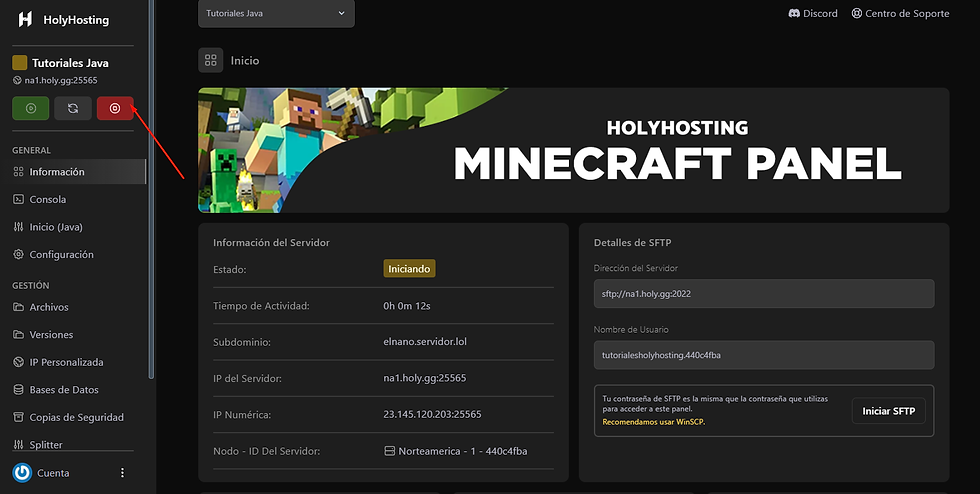Select Información in the sidebar
This screenshot has width=980, height=494.
[x=73, y=171]
